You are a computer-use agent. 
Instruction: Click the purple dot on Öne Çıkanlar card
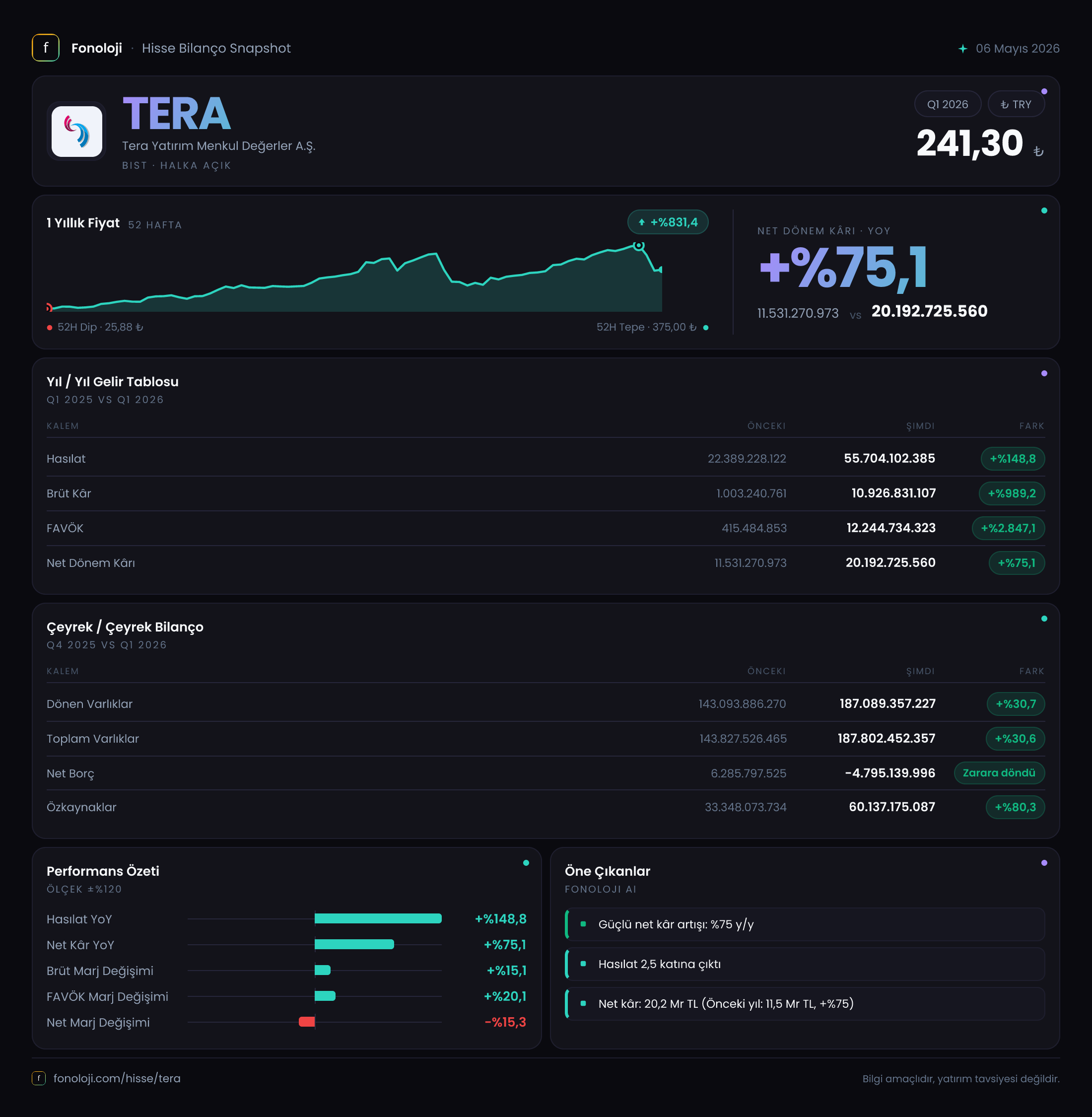(x=1044, y=863)
